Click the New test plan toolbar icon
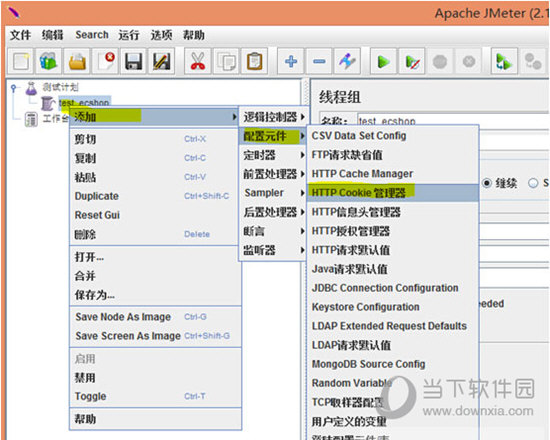 pos(21,61)
